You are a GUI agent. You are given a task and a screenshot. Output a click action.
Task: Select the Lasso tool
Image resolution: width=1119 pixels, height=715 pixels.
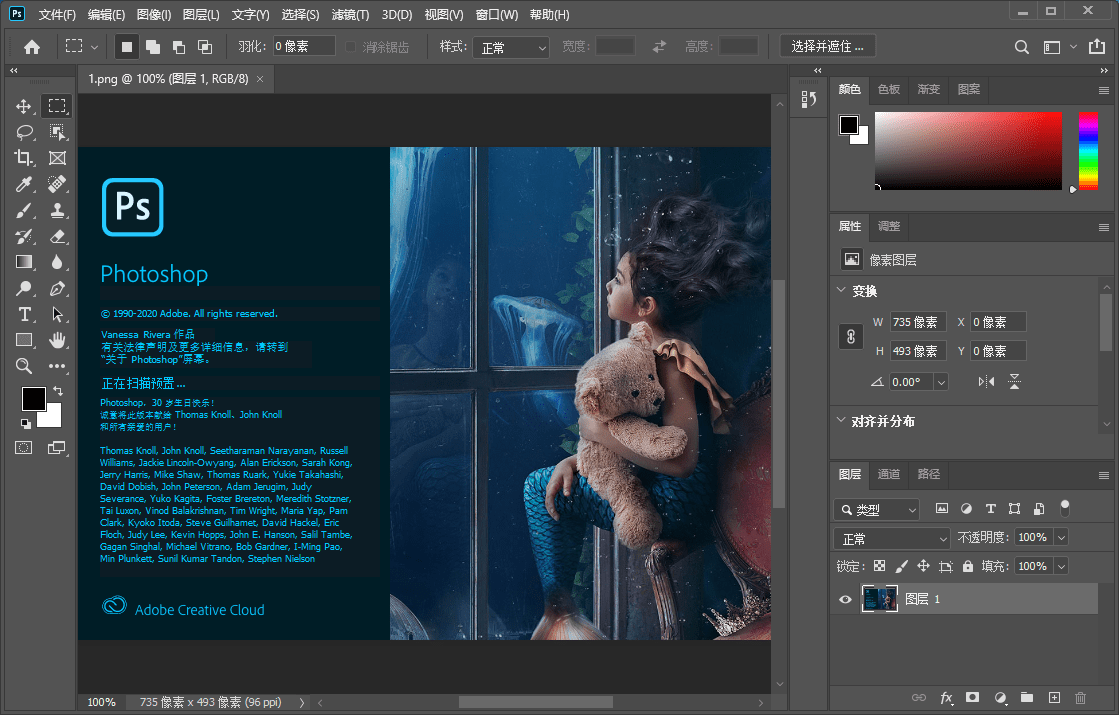[x=24, y=132]
